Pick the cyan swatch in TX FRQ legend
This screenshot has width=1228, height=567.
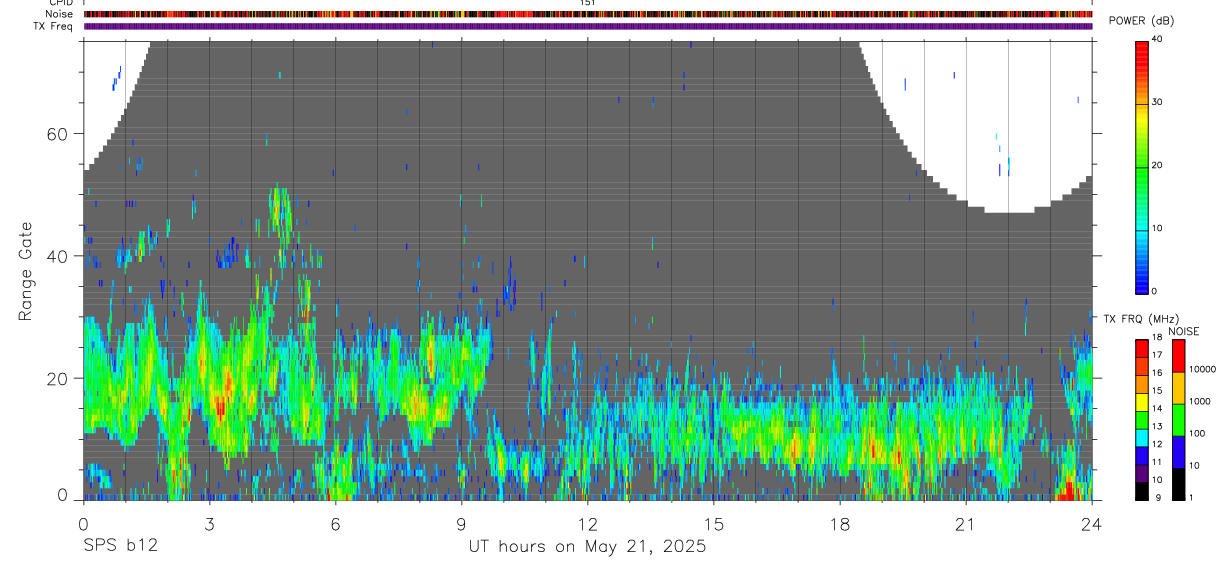(1142, 438)
